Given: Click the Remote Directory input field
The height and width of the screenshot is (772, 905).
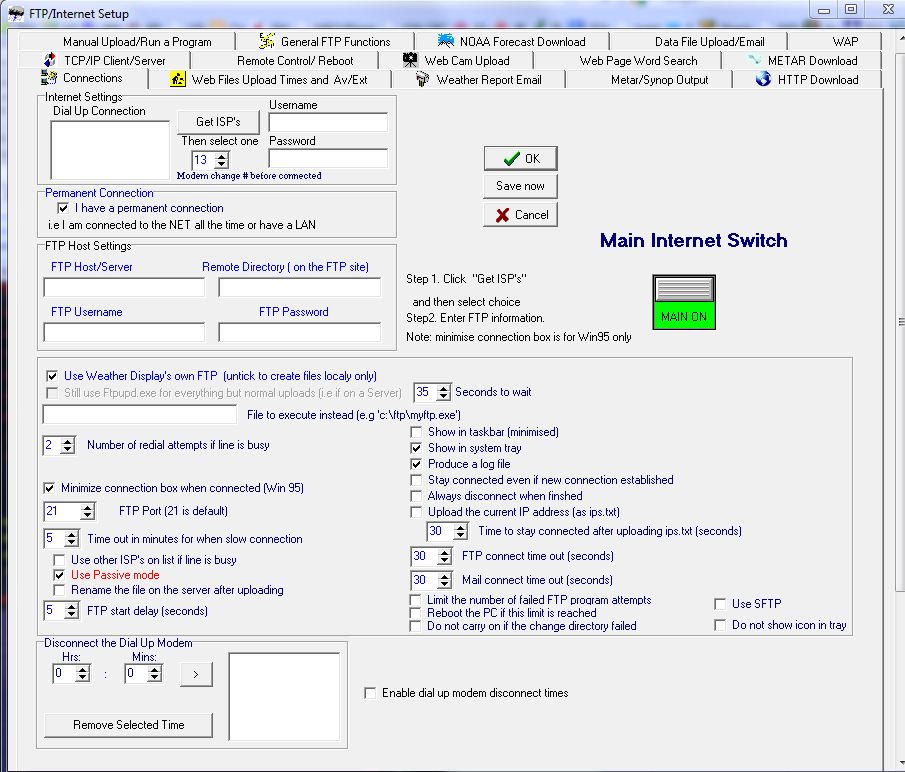Looking at the screenshot, I should coord(300,287).
